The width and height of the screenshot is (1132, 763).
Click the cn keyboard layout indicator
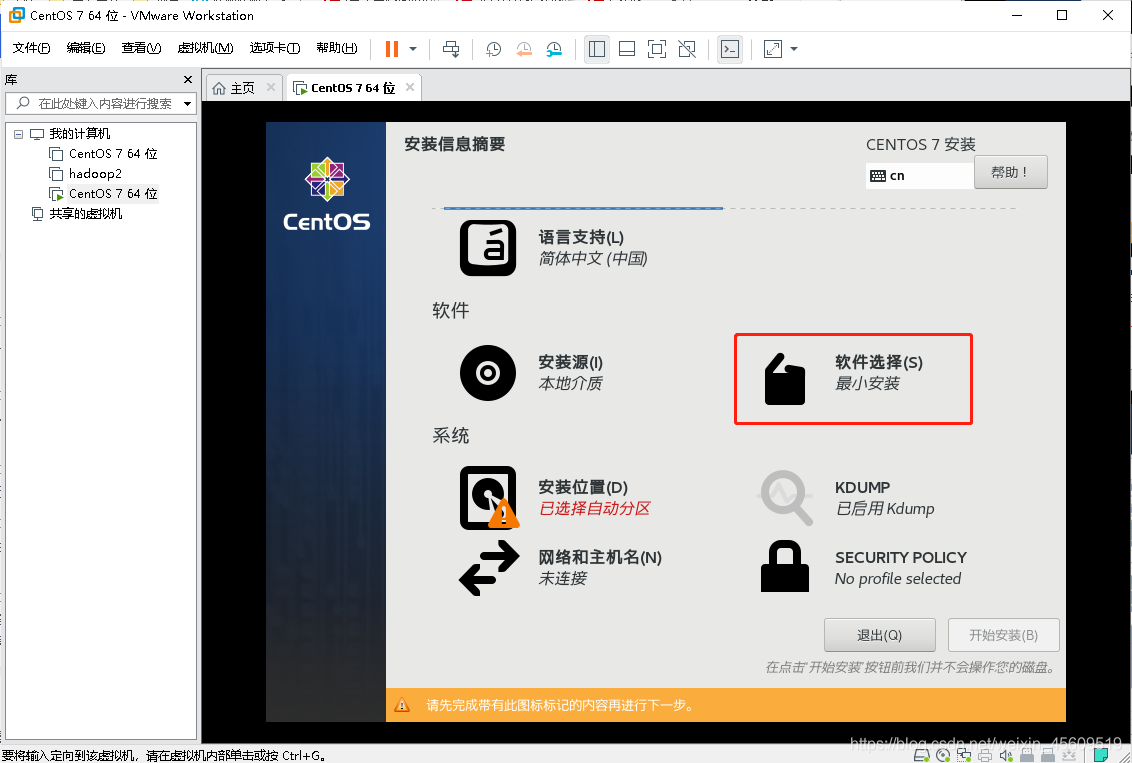[x=919, y=175]
